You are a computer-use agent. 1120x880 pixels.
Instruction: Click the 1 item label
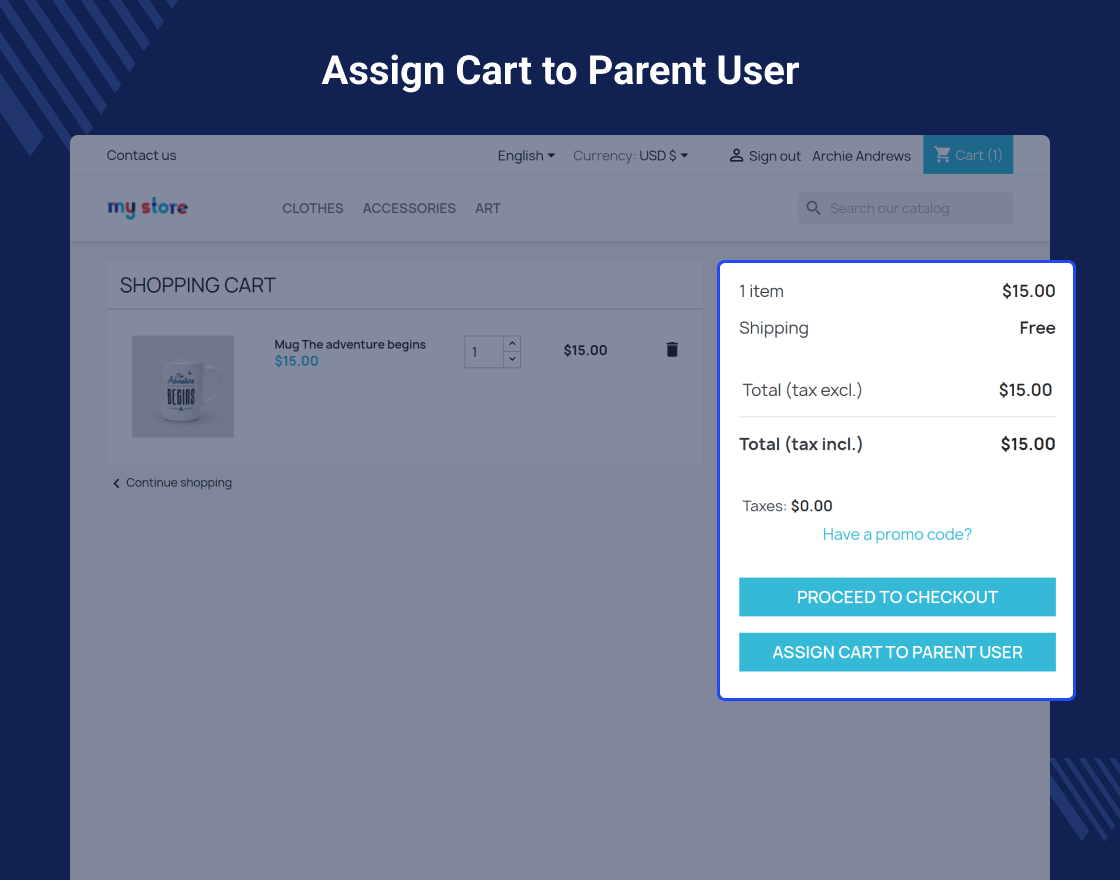pos(761,291)
